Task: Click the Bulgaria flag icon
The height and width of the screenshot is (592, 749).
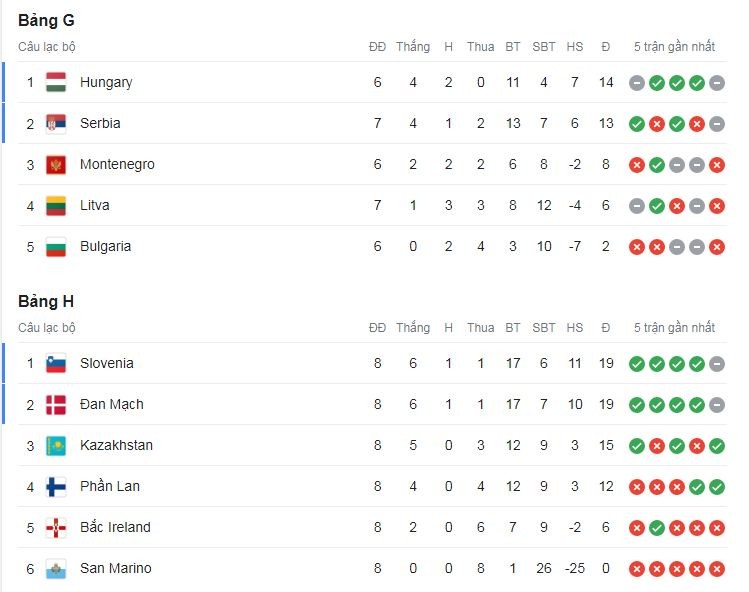Action: tap(56, 246)
